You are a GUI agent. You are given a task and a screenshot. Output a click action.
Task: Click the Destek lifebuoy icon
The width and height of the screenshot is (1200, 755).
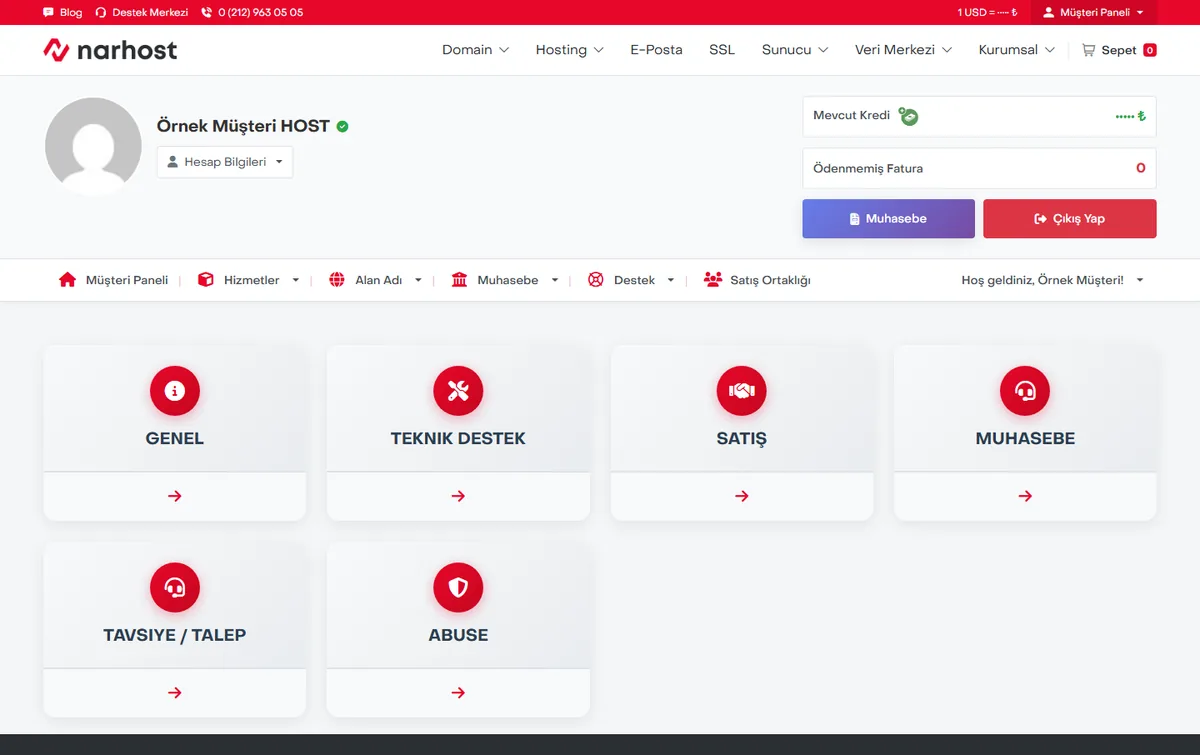[x=596, y=280]
